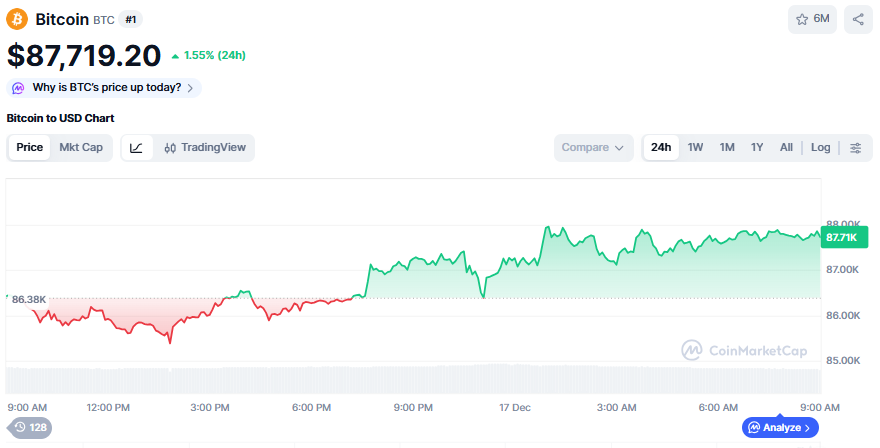Select the 1Y time range
This screenshot has width=880, height=448.
point(757,148)
